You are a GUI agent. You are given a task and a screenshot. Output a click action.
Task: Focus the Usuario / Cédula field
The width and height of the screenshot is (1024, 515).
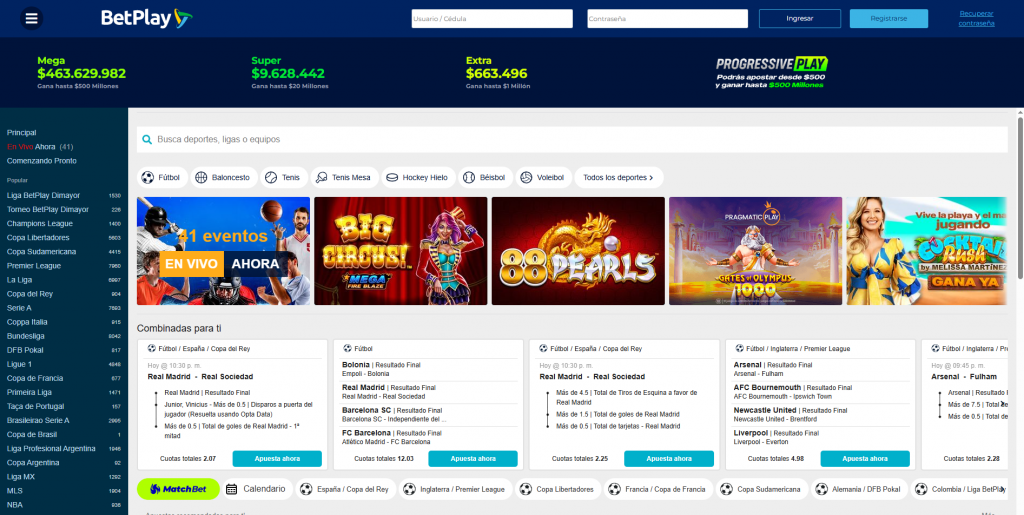point(492,19)
